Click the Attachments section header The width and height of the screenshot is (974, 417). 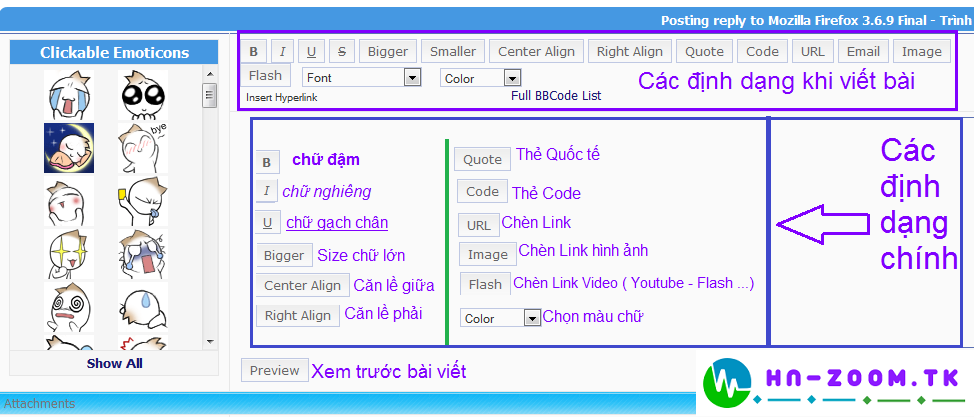coord(40,404)
